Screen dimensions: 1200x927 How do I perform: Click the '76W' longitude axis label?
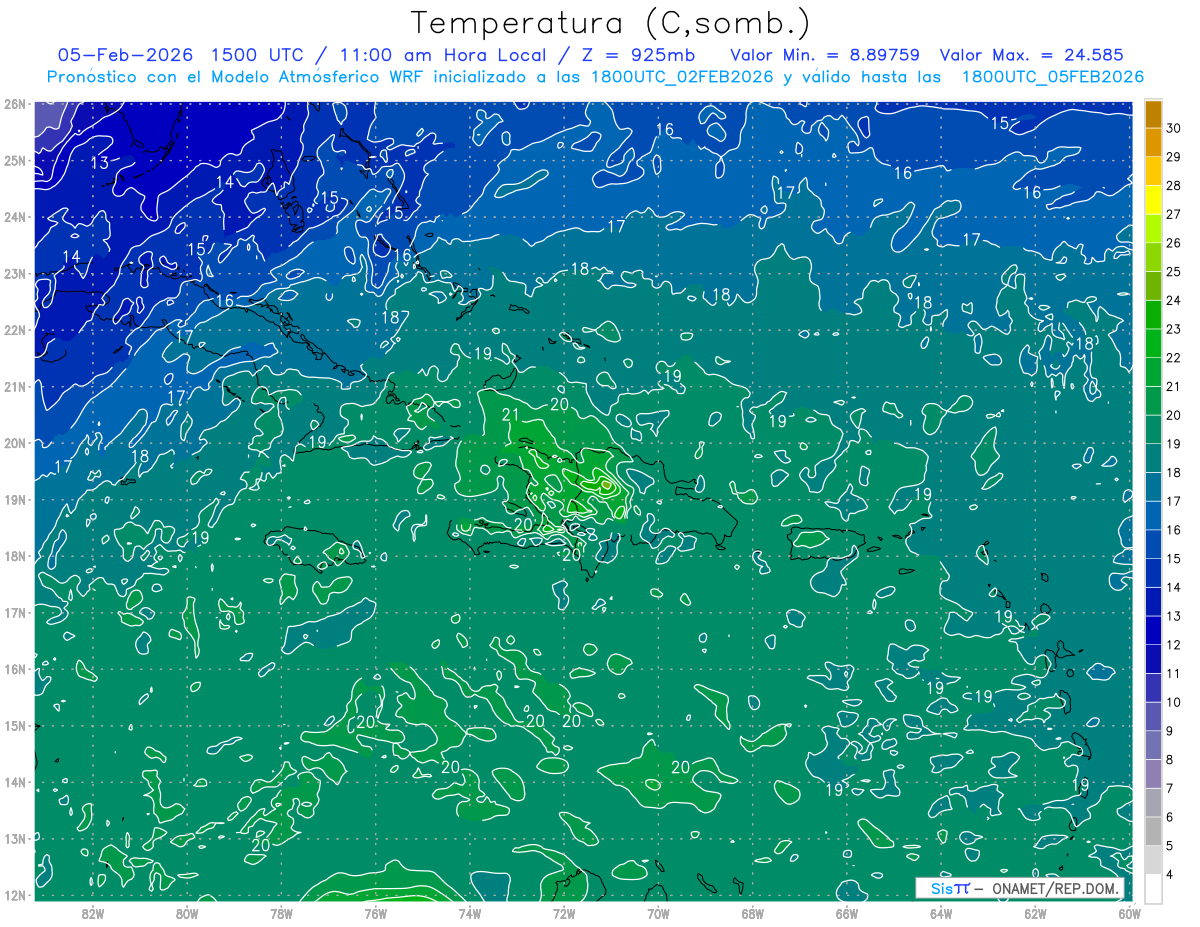[375, 913]
